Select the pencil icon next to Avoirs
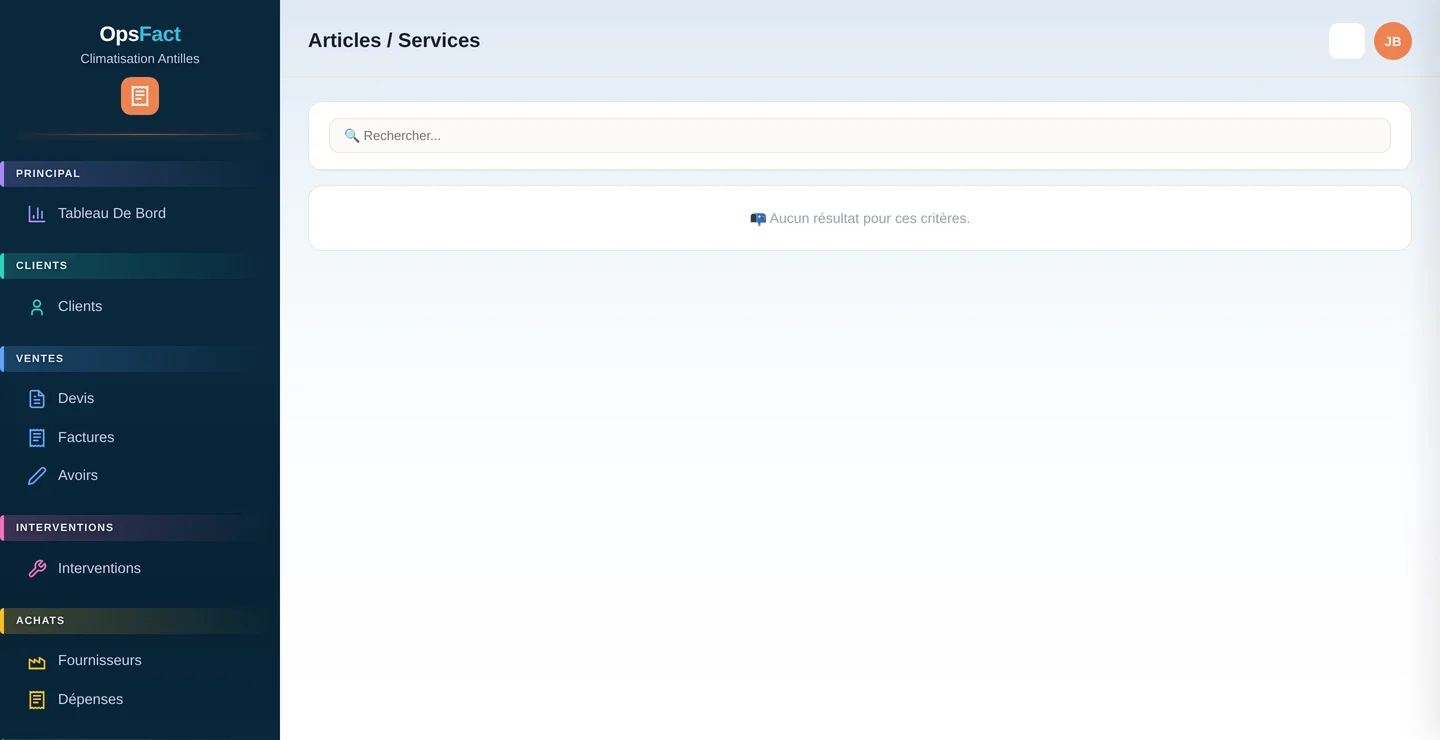Screen dimensions: 1440x740 point(37,476)
